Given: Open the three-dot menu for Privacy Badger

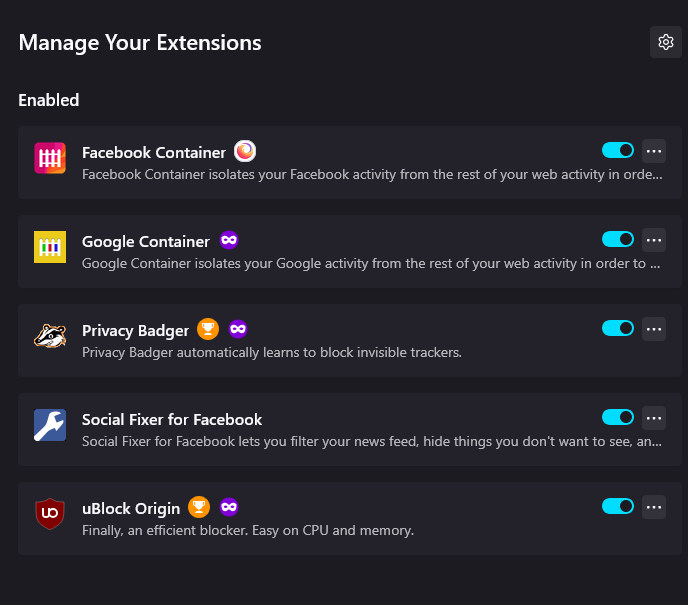Looking at the screenshot, I should click(x=654, y=329).
